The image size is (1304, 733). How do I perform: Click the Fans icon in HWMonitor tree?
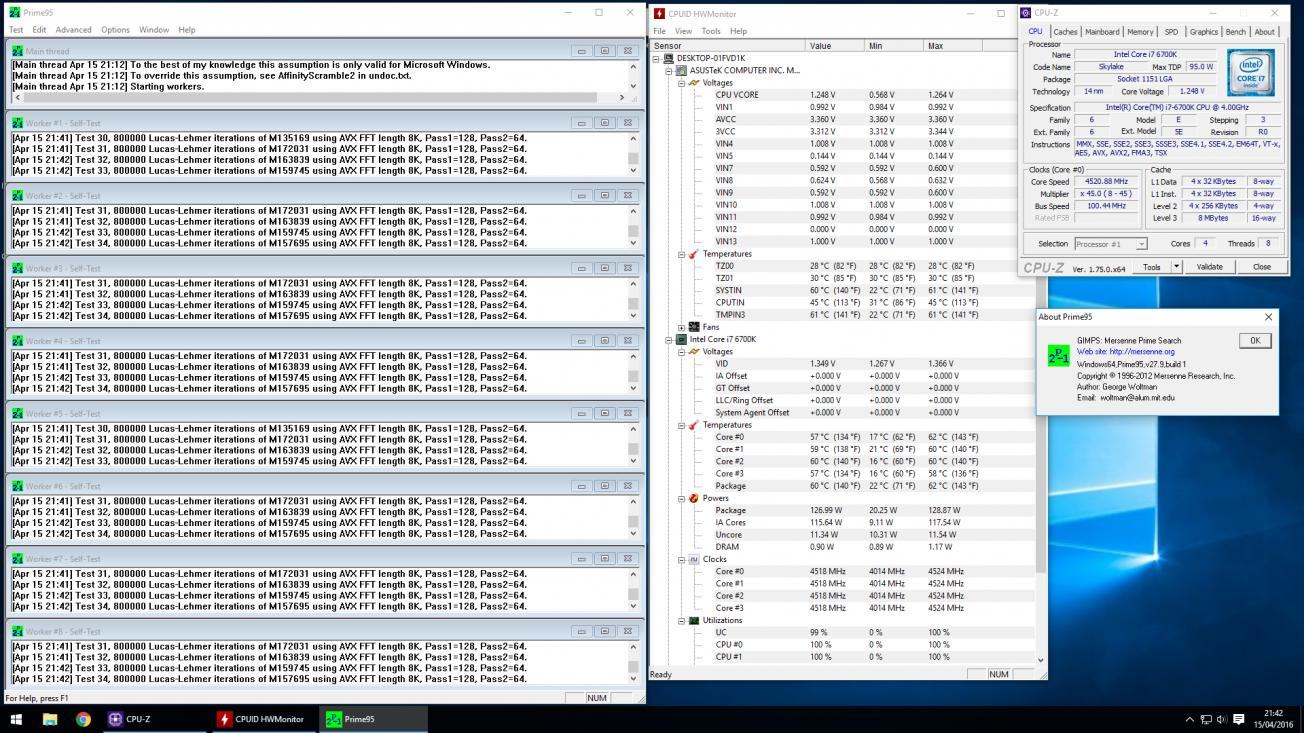coord(694,327)
